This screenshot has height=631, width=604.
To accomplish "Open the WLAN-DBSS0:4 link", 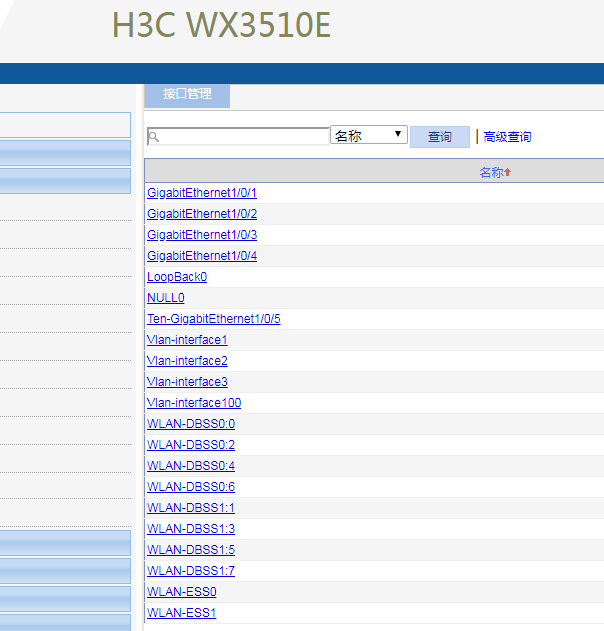I will (x=191, y=466).
